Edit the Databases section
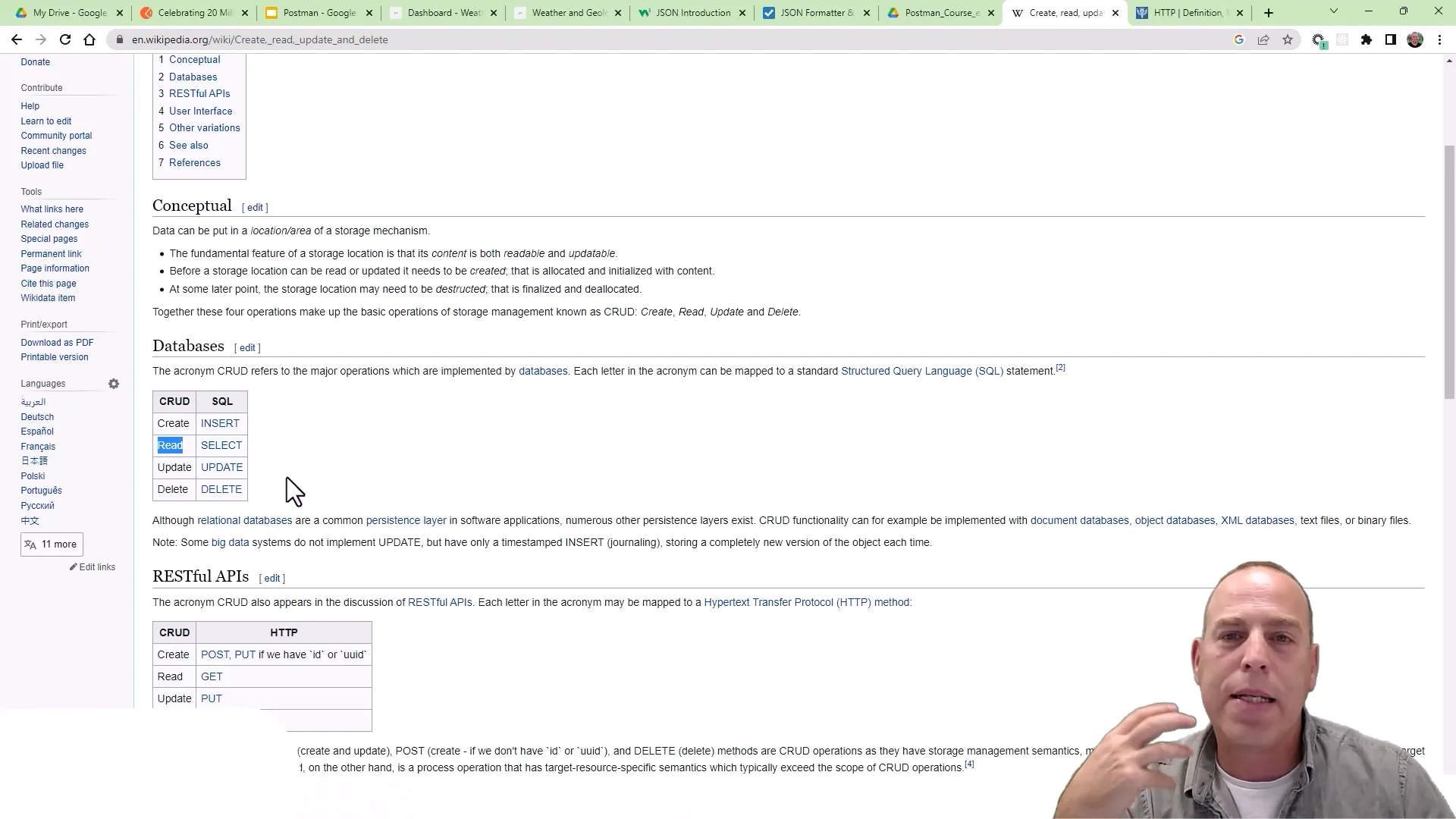Screen dimensions: 1456x819 click(247, 347)
